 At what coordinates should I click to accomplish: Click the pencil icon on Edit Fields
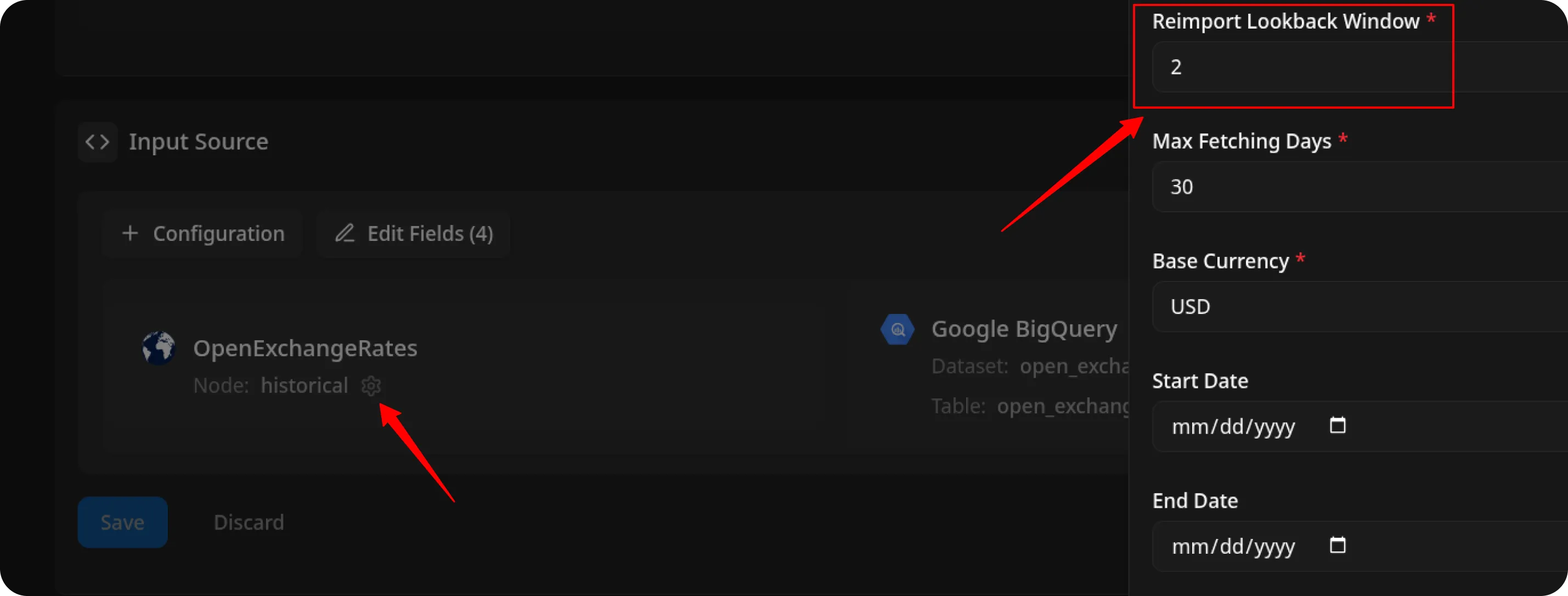[x=345, y=233]
